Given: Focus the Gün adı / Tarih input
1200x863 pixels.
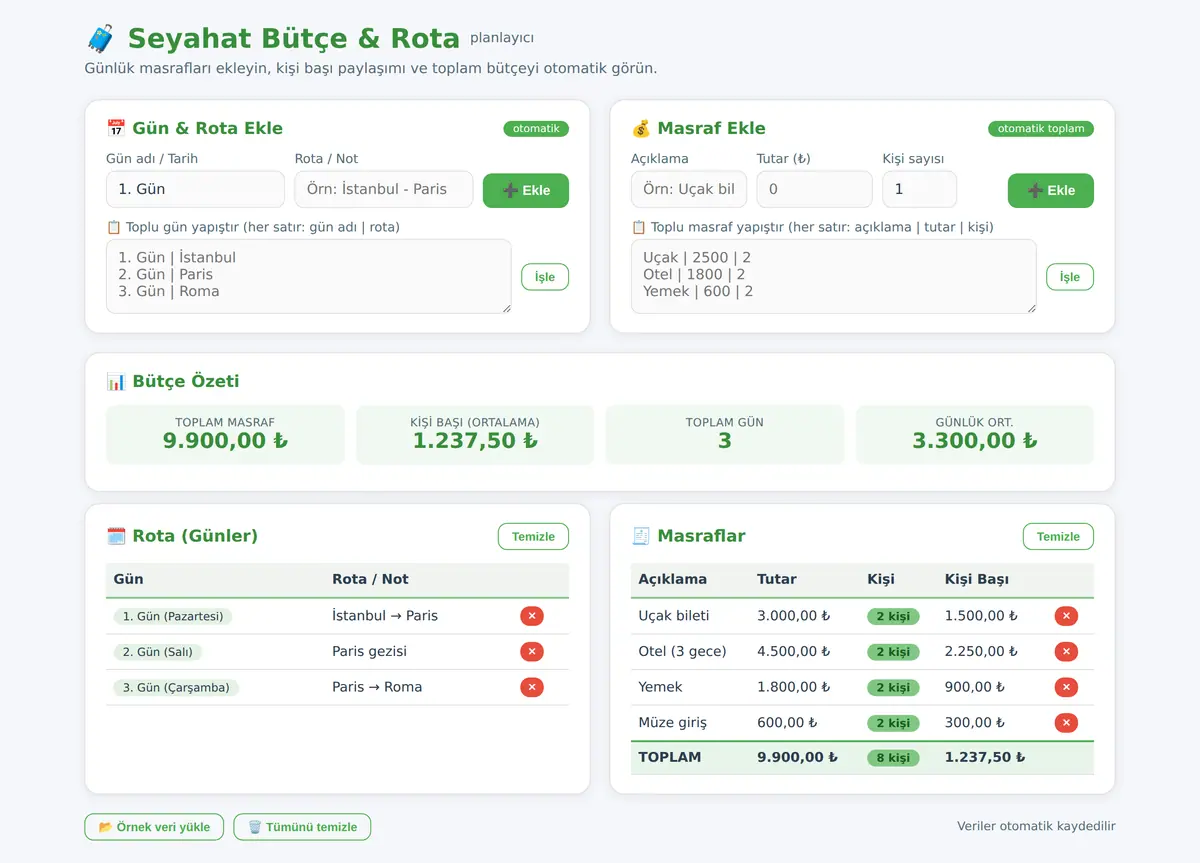Looking at the screenshot, I should (x=195, y=189).
